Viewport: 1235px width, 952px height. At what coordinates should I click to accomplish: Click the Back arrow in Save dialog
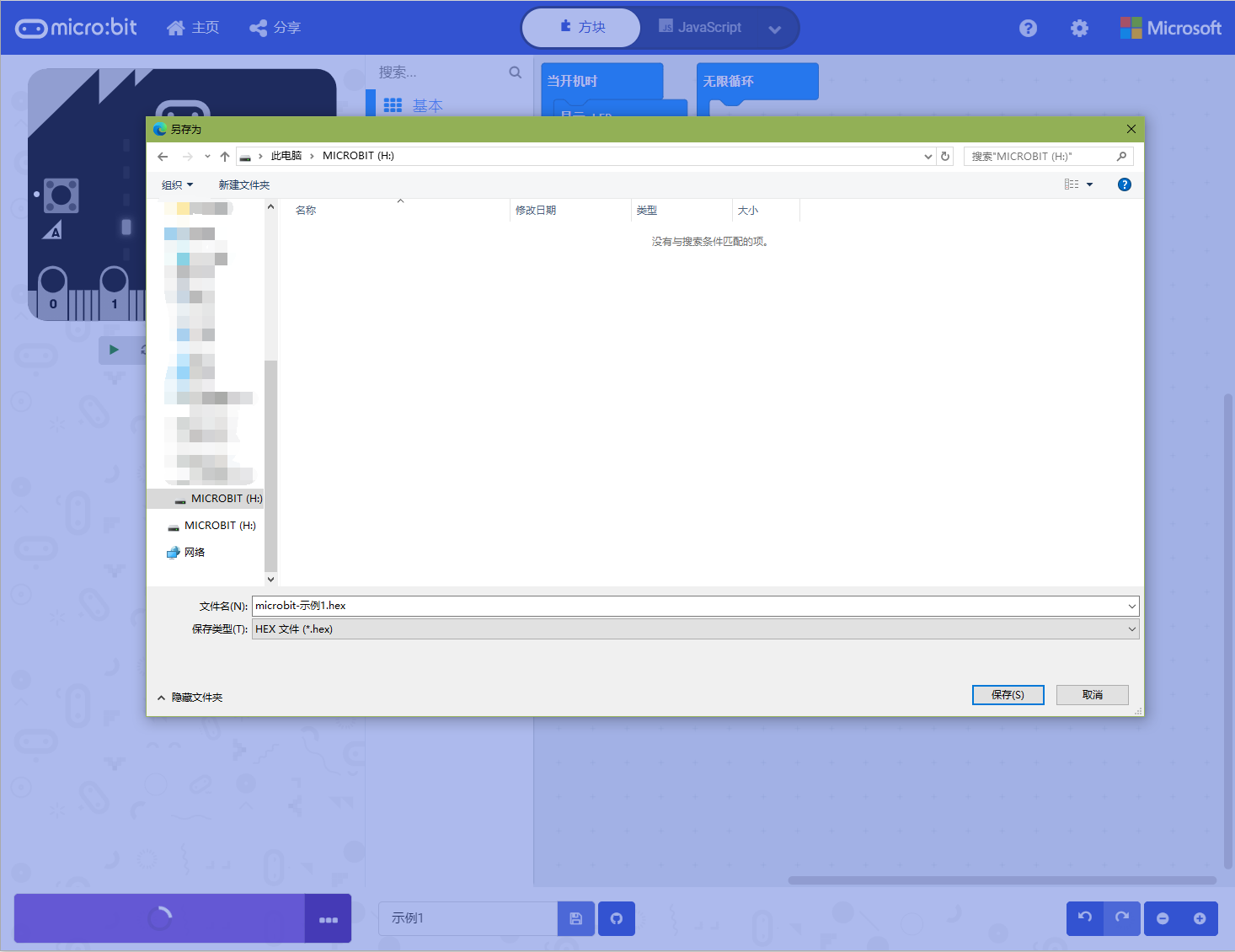[x=163, y=157]
